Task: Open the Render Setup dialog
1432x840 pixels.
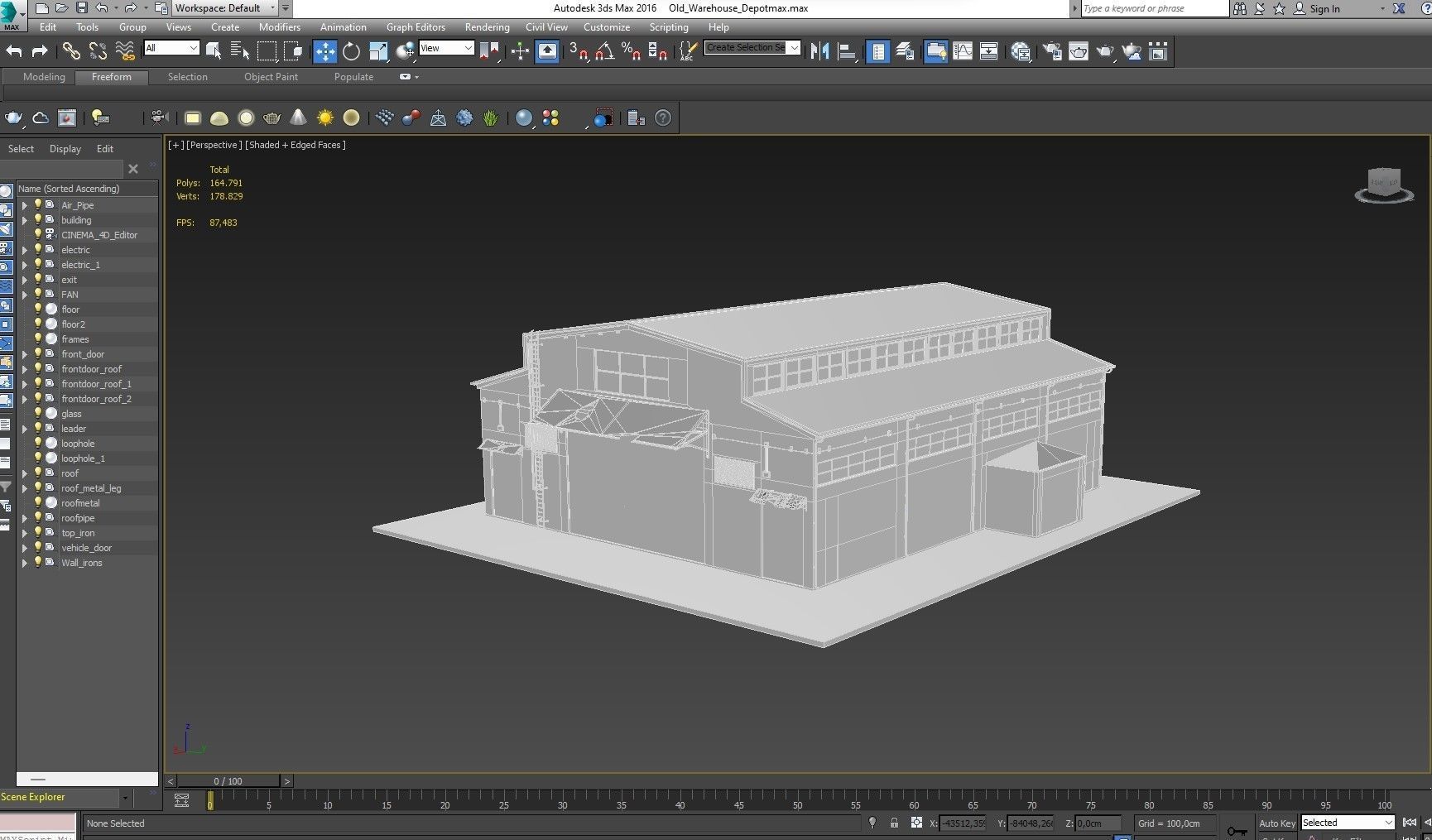Action: [1052, 51]
